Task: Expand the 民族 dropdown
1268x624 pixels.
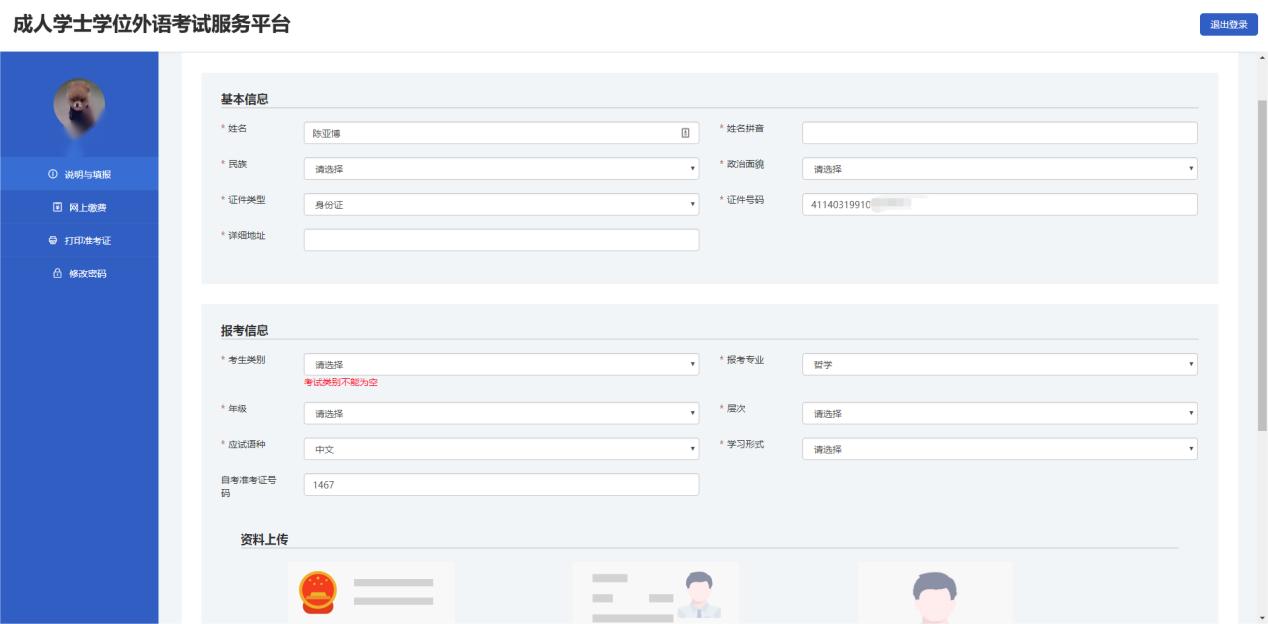Action: [x=501, y=169]
